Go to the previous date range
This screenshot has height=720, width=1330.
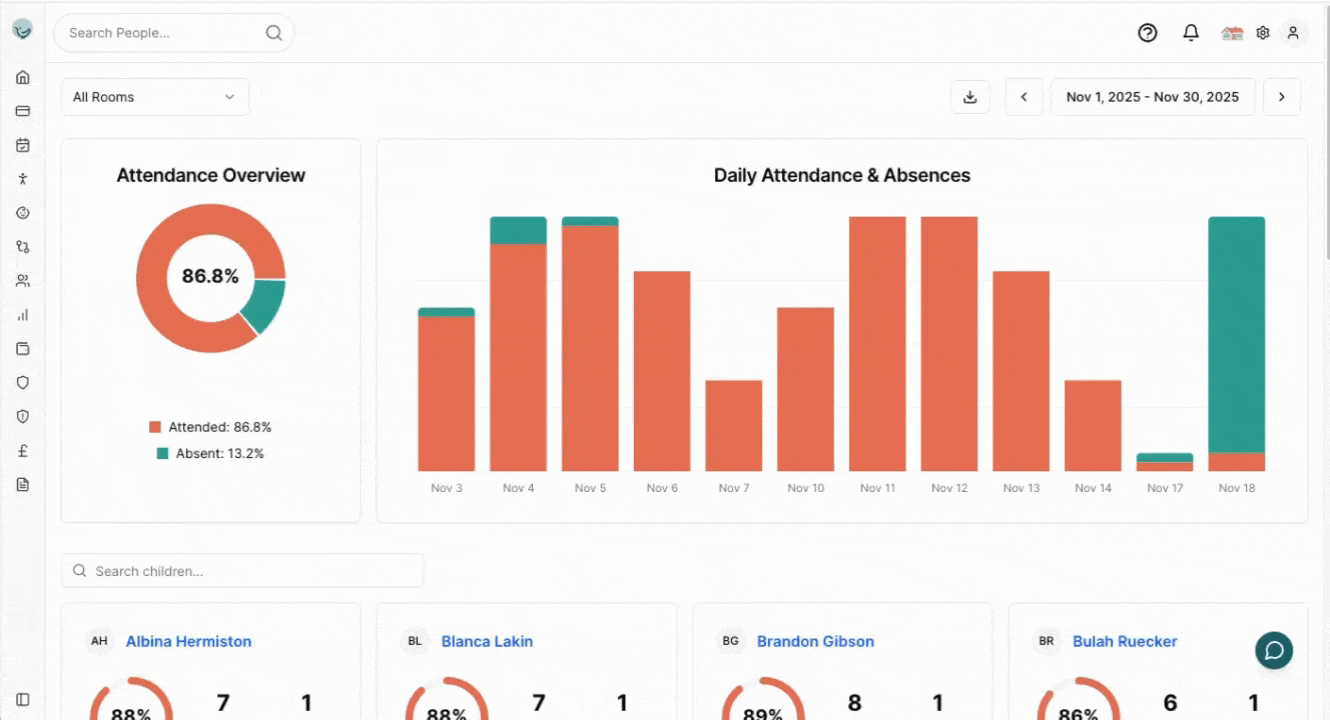pyautogui.click(x=1024, y=97)
